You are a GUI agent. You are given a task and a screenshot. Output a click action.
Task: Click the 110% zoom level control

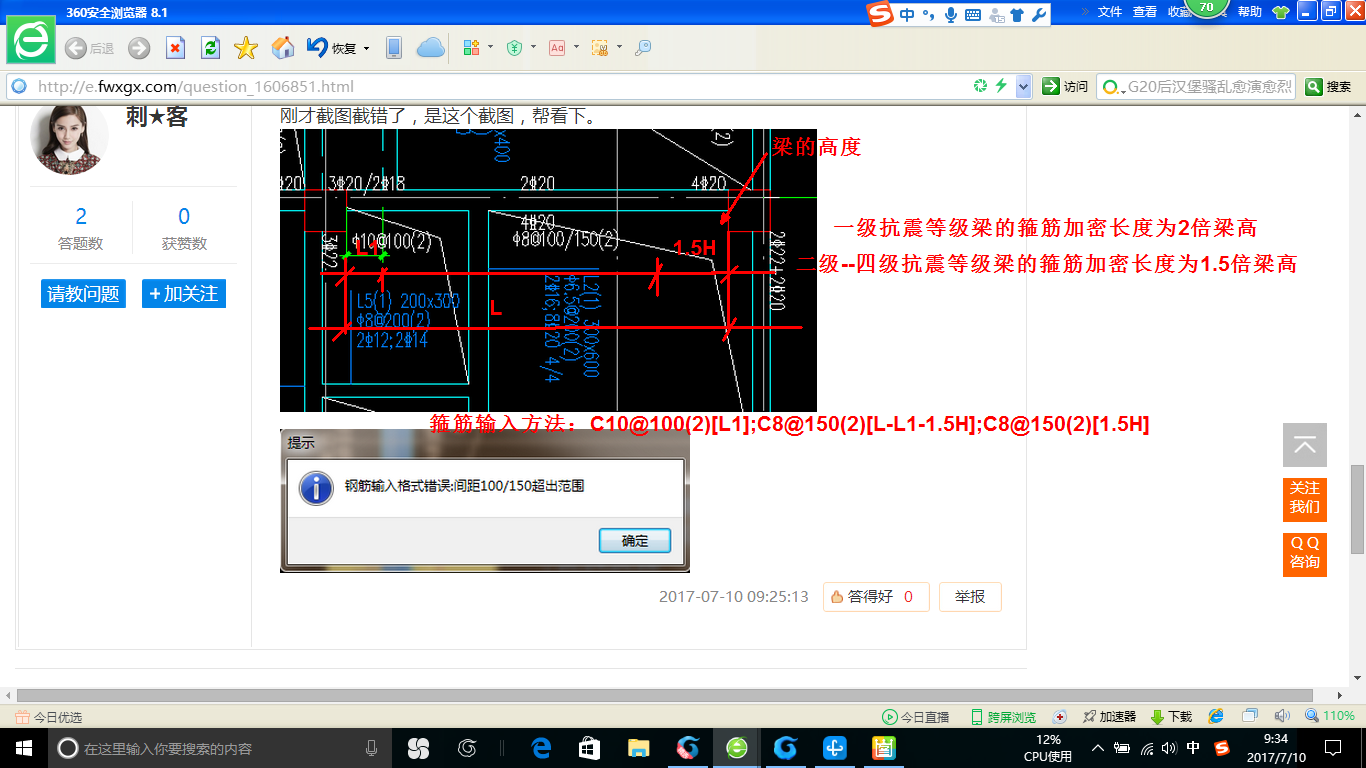1330,716
